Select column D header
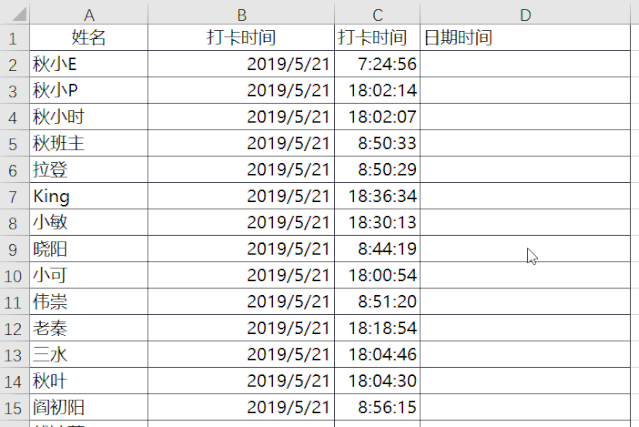 point(525,15)
